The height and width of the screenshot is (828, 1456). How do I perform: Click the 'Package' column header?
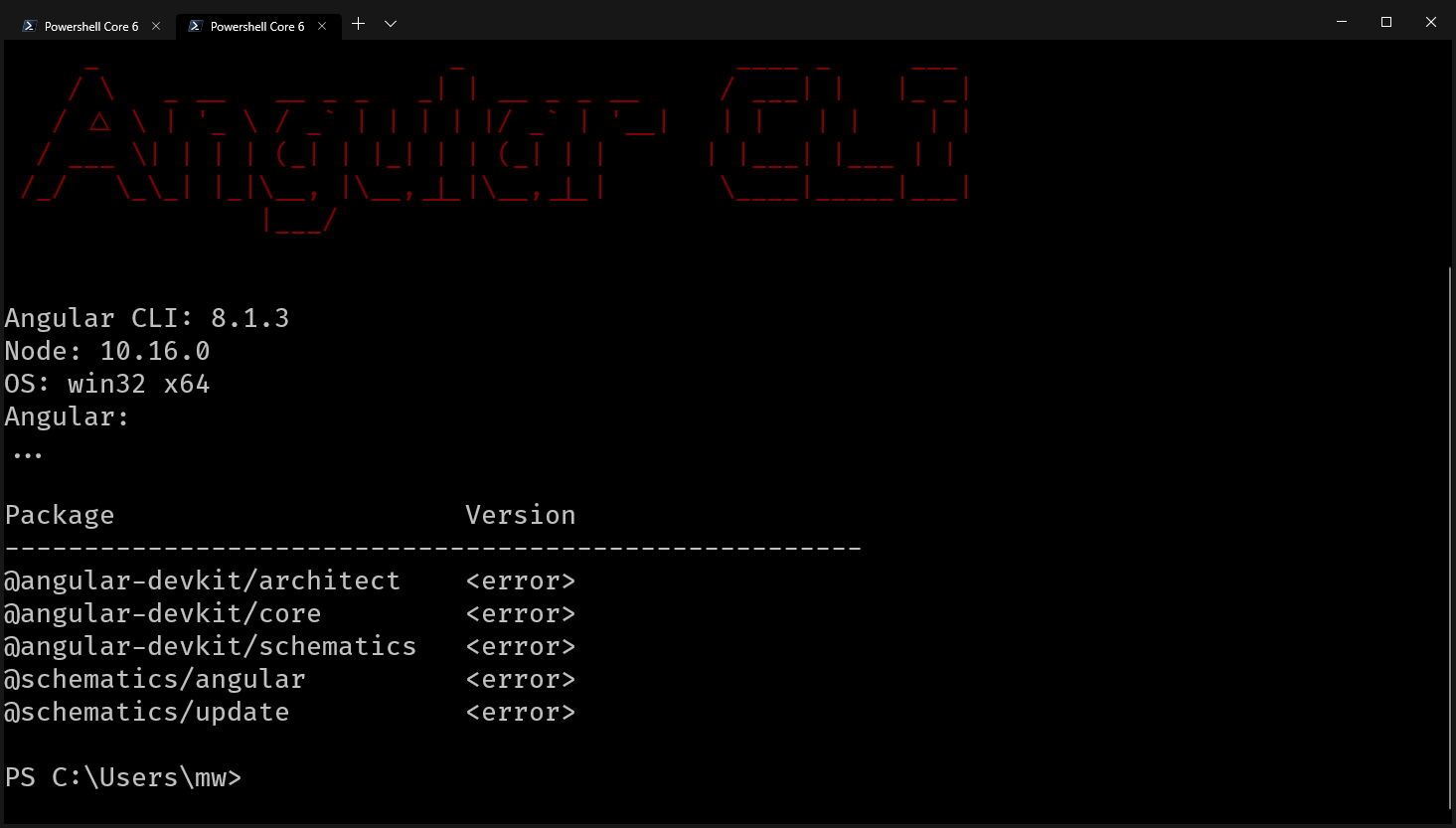click(60, 515)
